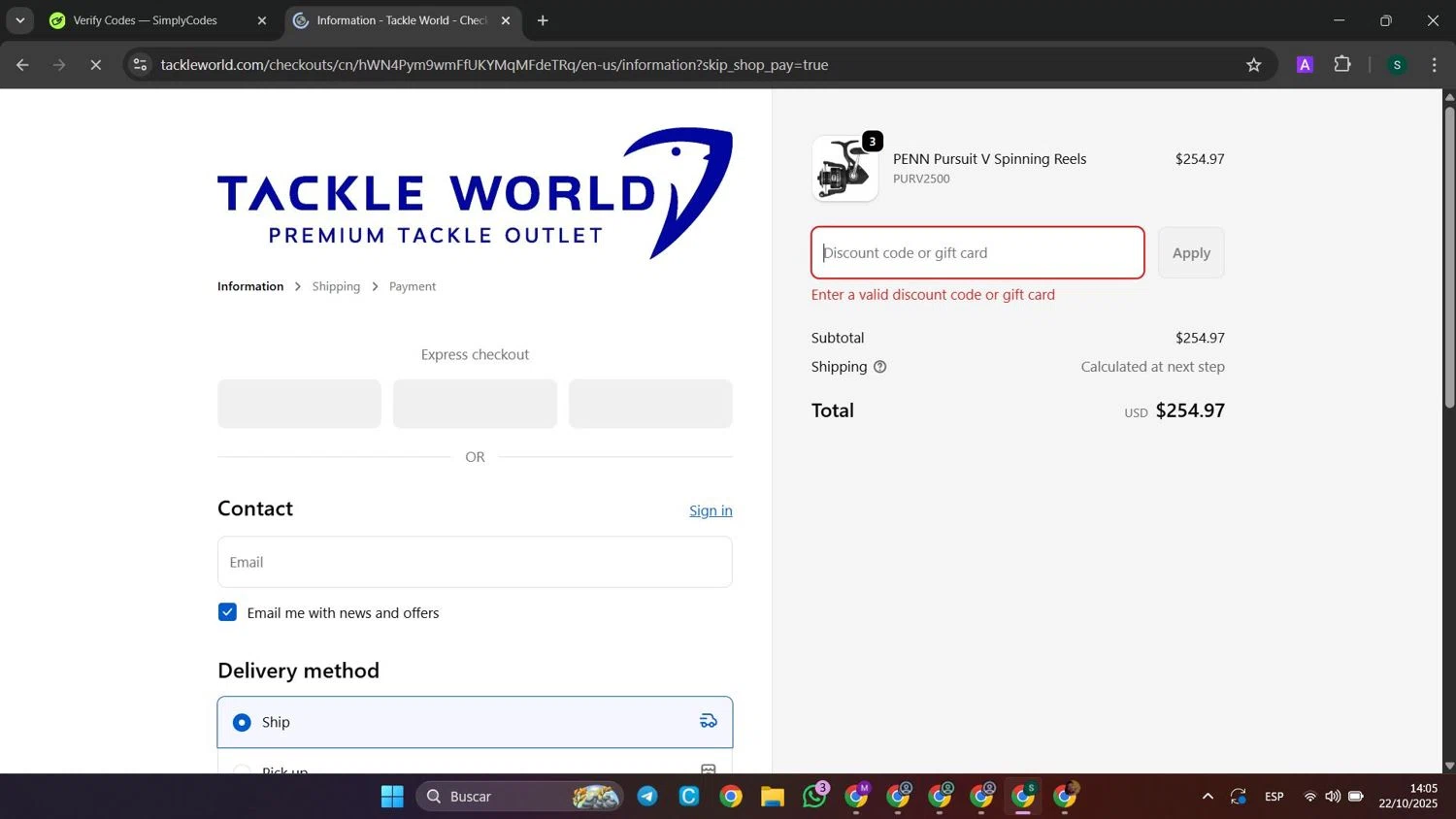Click the Buscar taskbar search box
Image resolution: width=1456 pixels, height=819 pixels.
[x=520, y=797]
